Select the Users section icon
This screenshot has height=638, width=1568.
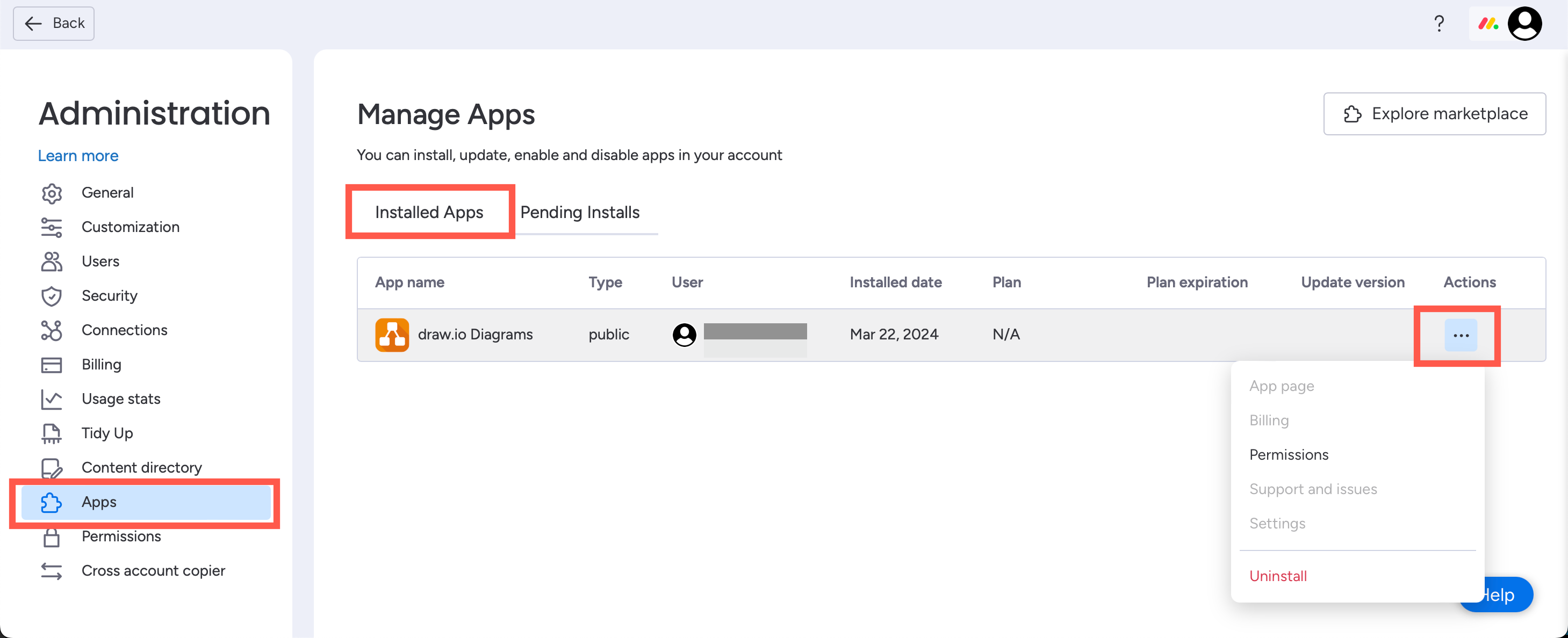pos(52,261)
